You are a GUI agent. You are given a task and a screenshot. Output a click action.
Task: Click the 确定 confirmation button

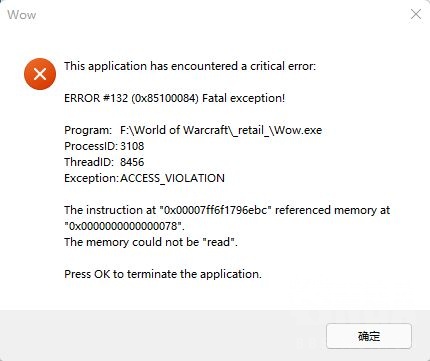(369, 336)
